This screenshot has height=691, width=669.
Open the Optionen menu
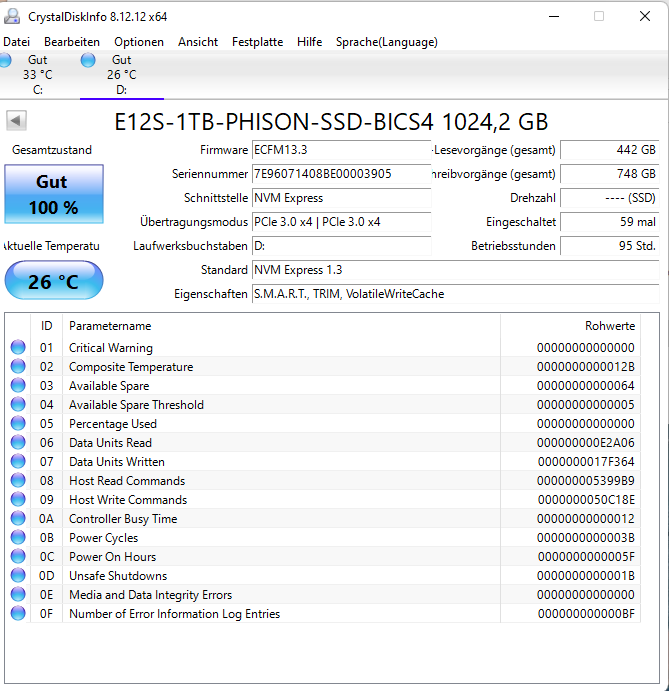tap(139, 42)
